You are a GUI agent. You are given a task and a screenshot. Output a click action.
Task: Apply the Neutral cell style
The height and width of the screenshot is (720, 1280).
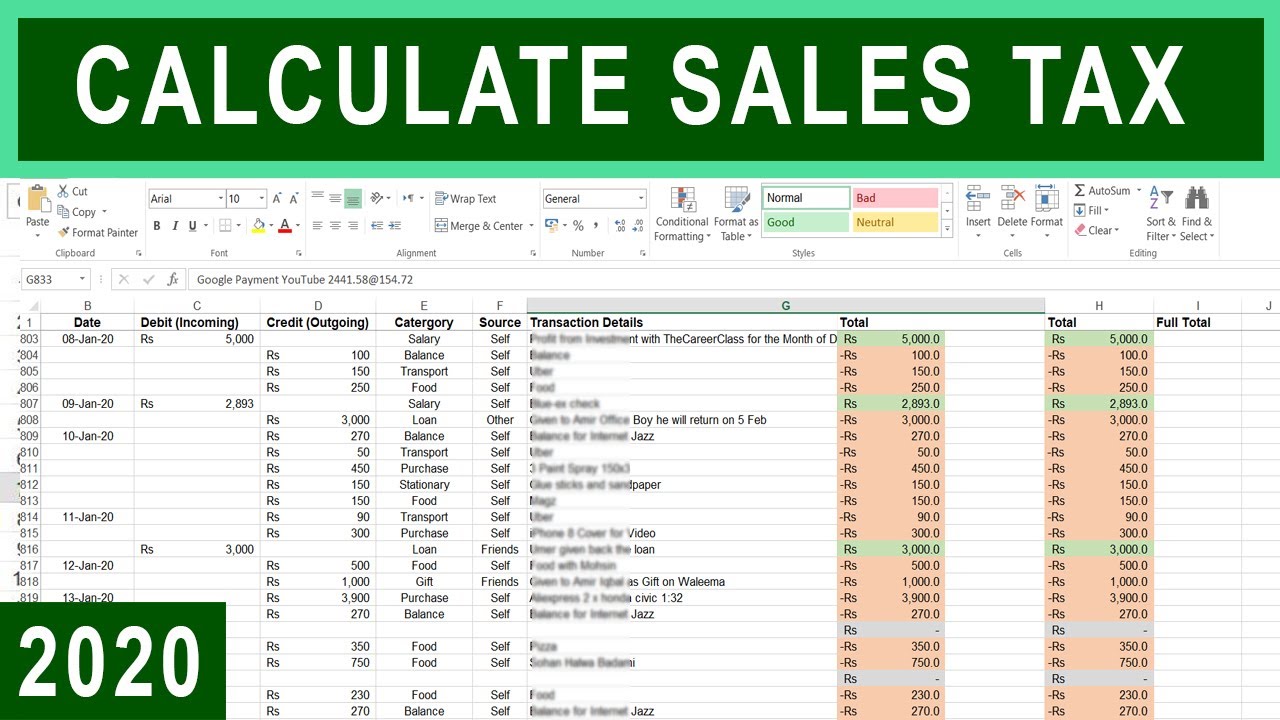tap(895, 223)
